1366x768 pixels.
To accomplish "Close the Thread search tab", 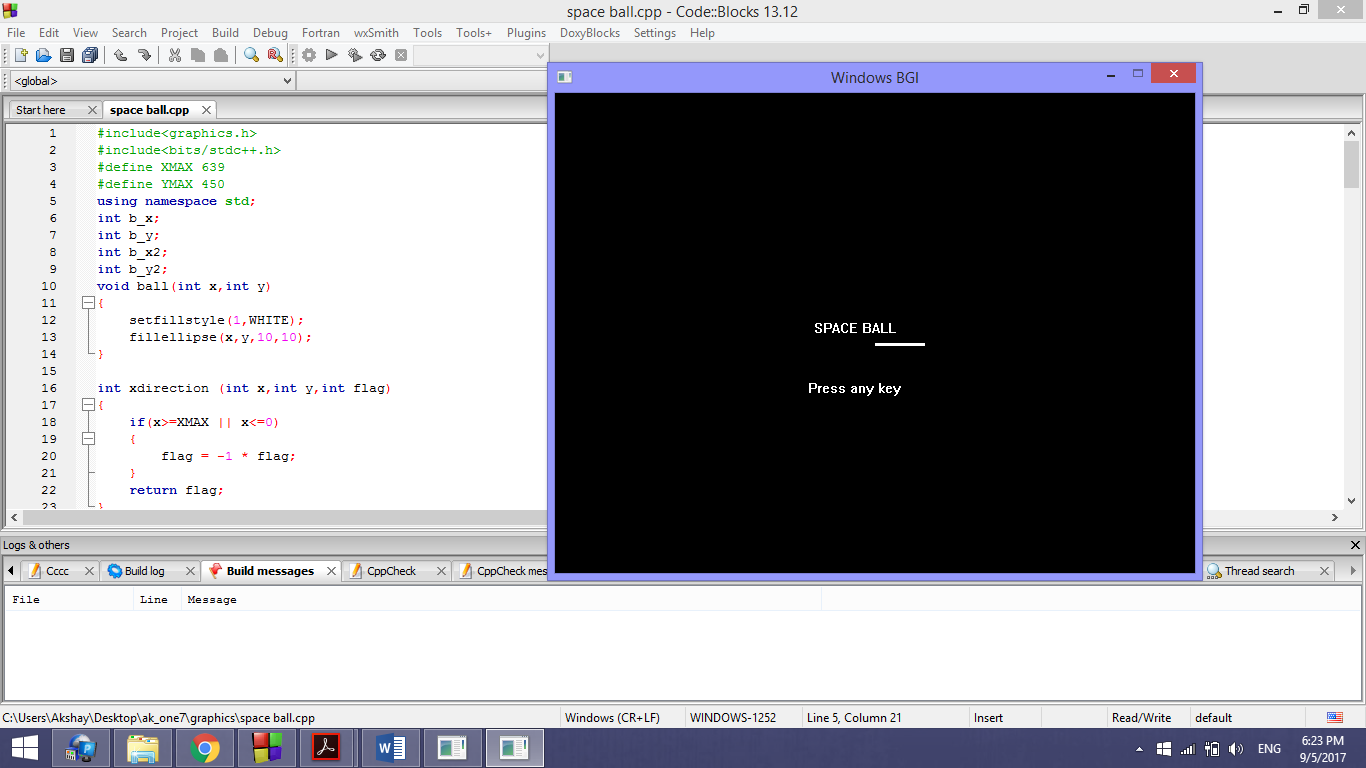I will 1325,571.
